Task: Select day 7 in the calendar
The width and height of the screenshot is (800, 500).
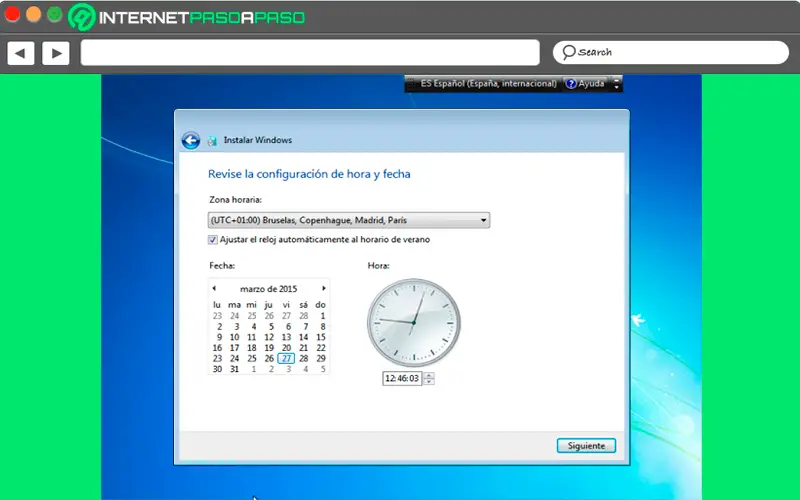Action: click(305, 327)
